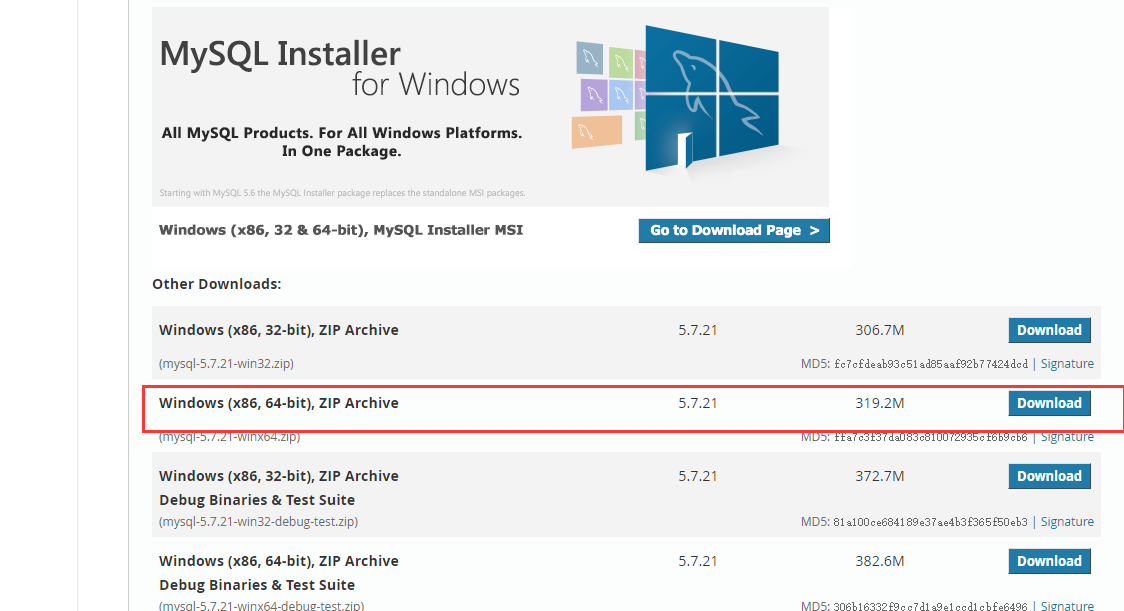Screen dimensions: 1124x611
Task: Select text Windows (x86, 32 & 64-bit), MySQL Installer MSI
Action: pos(341,230)
